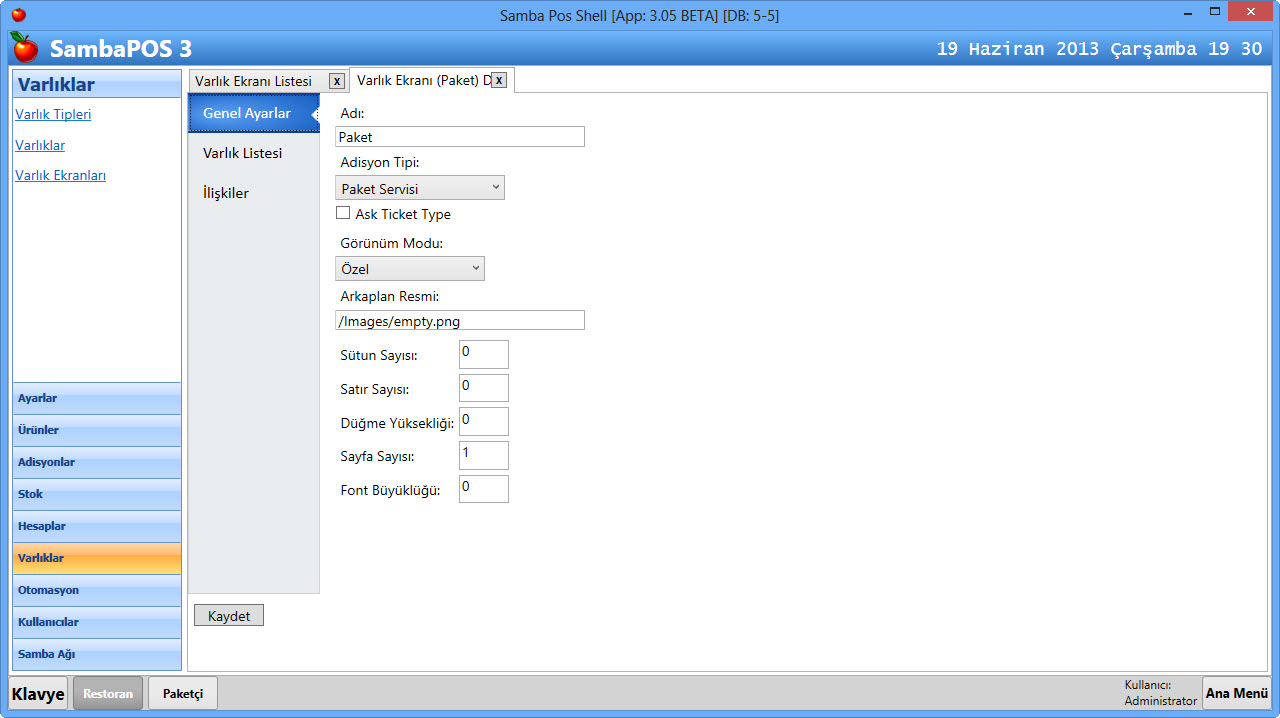Open the İlişkiler section
Viewport: 1280px width, 718px height.
(x=226, y=193)
